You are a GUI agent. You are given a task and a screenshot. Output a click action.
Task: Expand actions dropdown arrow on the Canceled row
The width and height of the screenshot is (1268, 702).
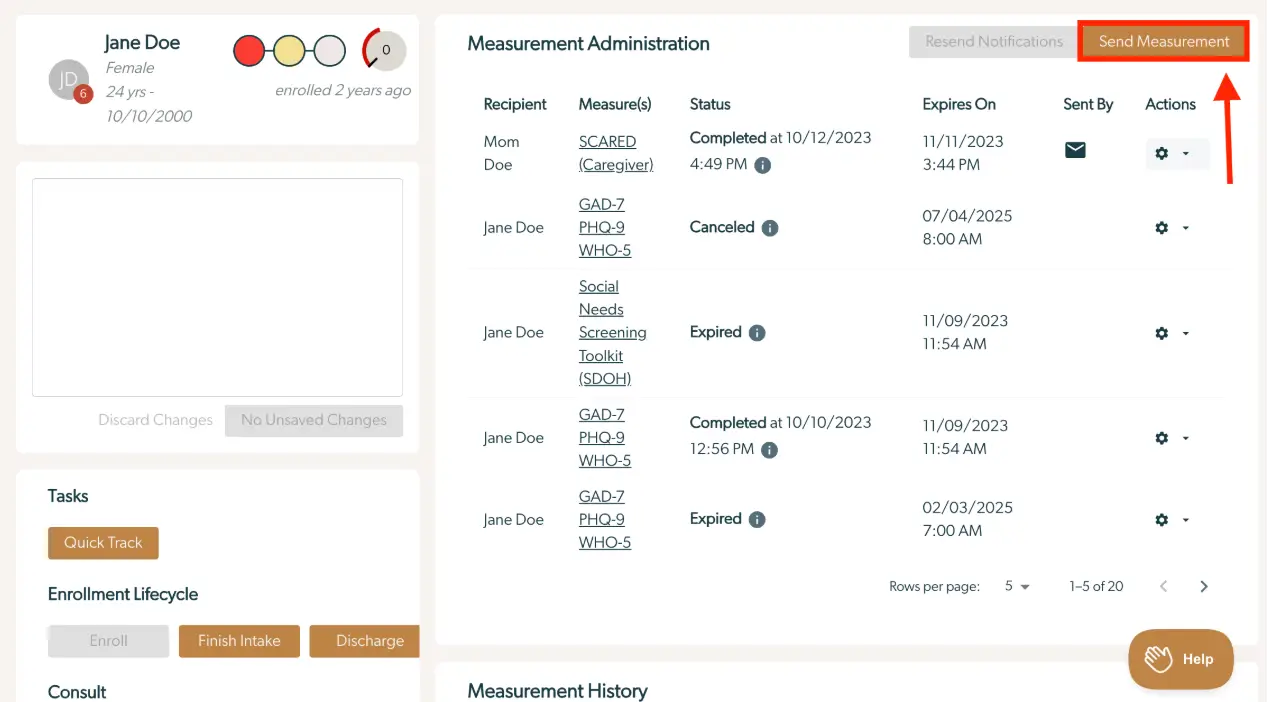coord(1186,228)
